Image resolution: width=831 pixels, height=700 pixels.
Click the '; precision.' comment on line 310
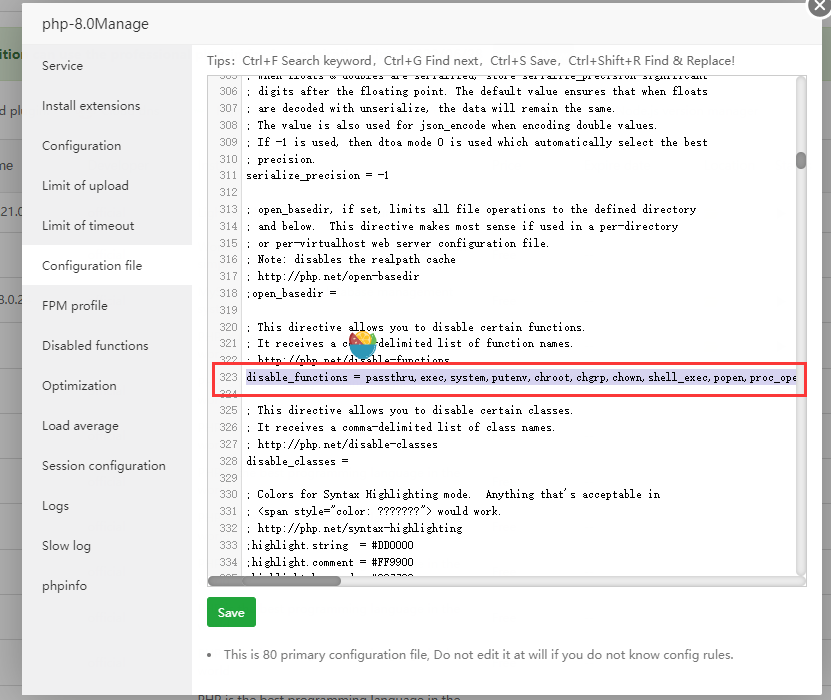(280, 159)
